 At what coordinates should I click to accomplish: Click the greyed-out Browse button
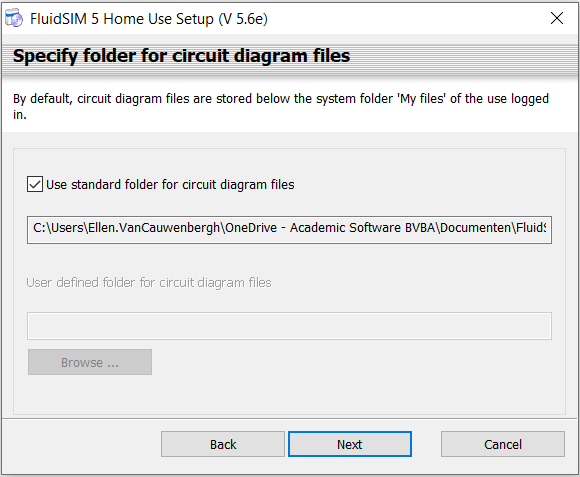90,362
